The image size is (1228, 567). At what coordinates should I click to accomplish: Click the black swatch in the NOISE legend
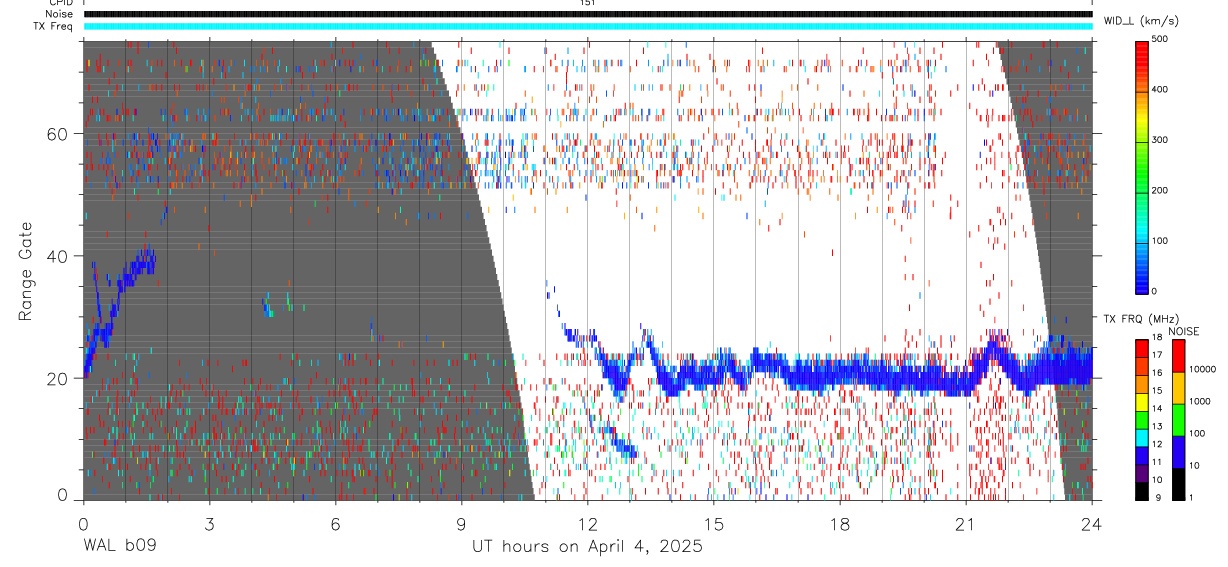[x=1178, y=484]
